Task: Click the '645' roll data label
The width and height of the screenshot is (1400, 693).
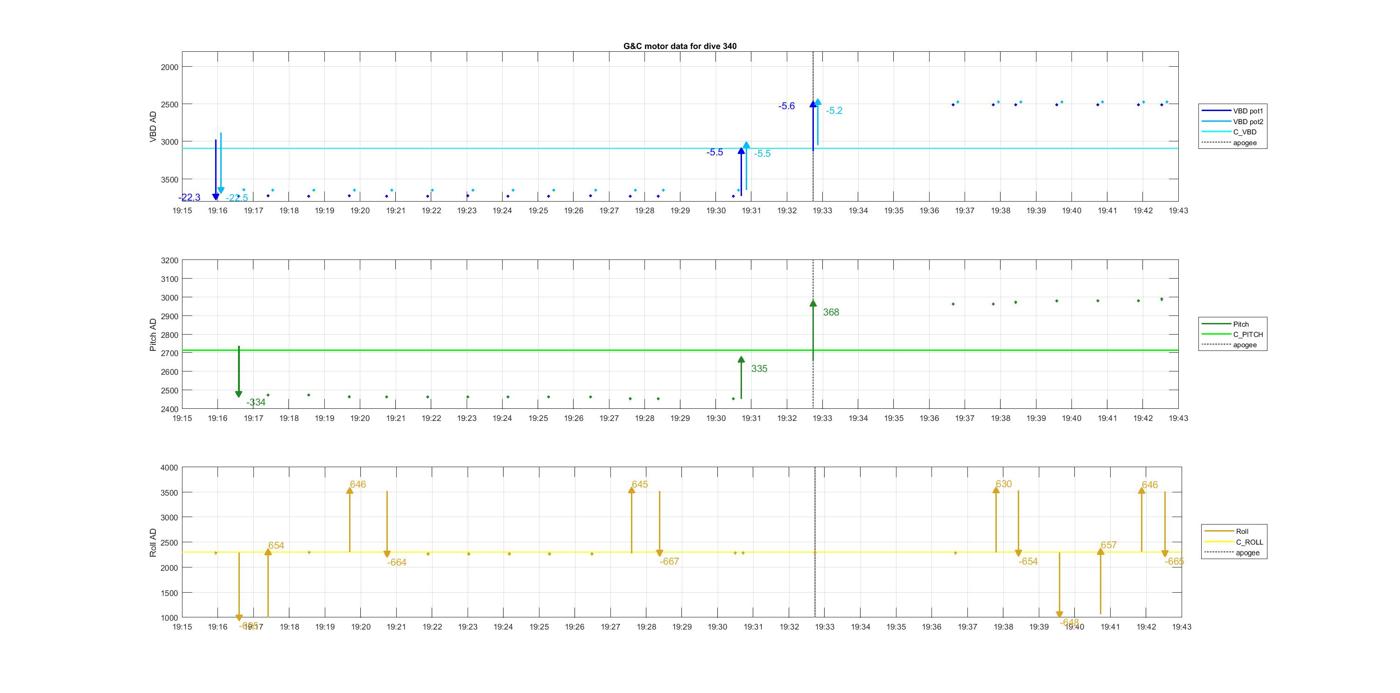Action: 640,485
